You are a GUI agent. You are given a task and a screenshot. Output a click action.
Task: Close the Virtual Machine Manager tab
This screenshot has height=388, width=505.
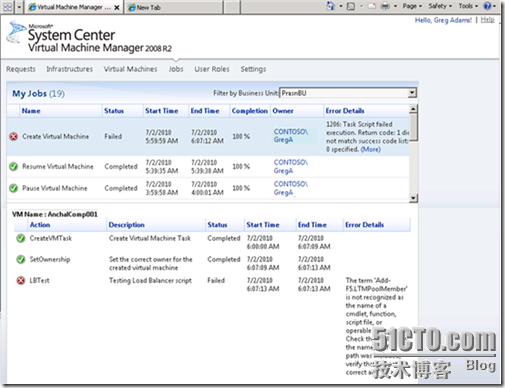coord(117,7)
